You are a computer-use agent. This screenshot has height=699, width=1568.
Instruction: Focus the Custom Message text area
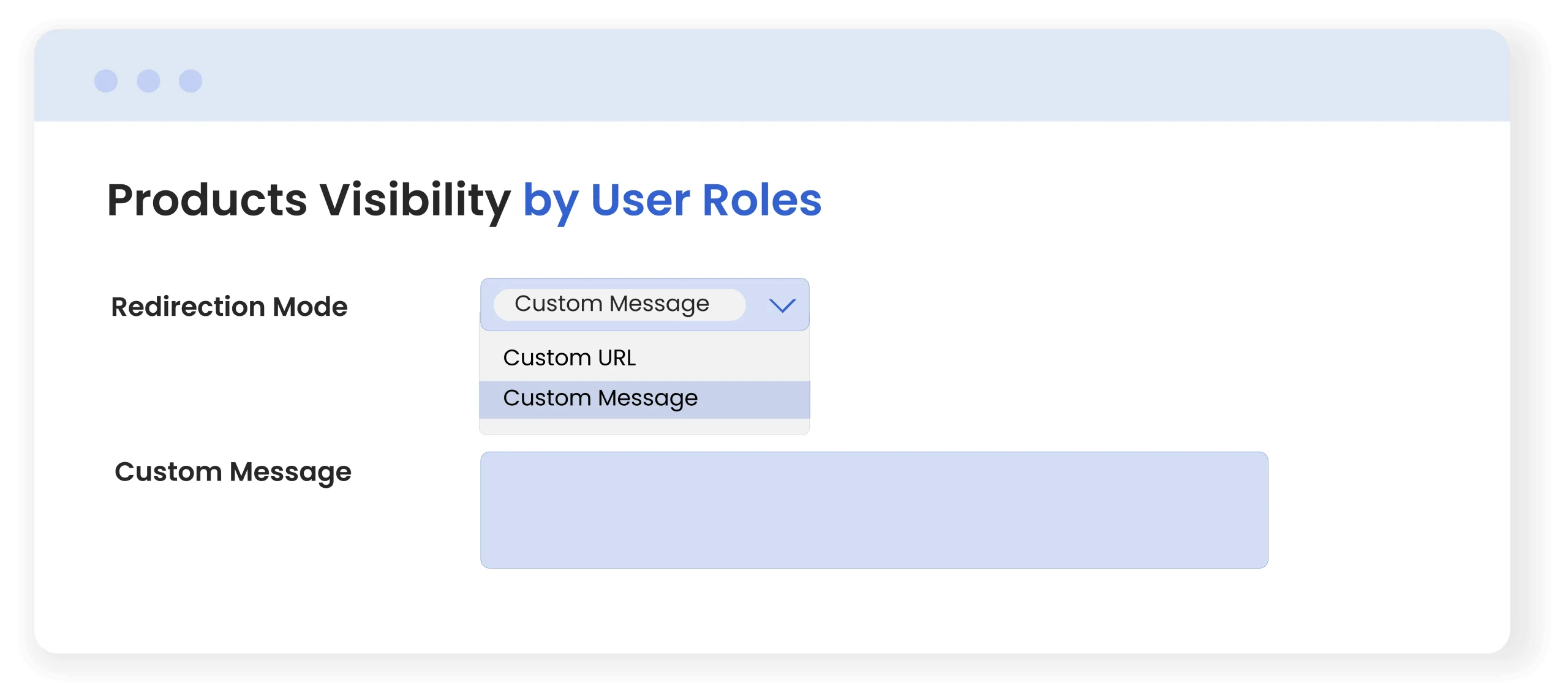click(873, 510)
